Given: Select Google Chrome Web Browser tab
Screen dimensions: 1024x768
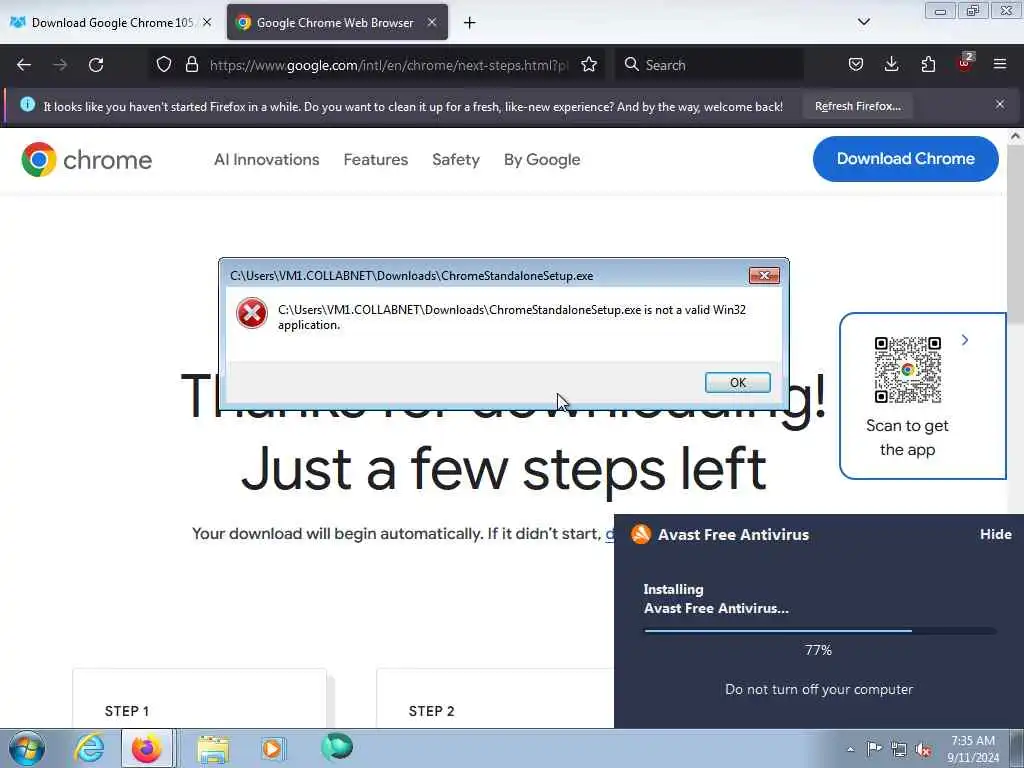Looking at the screenshot, I should coord(335,22).
